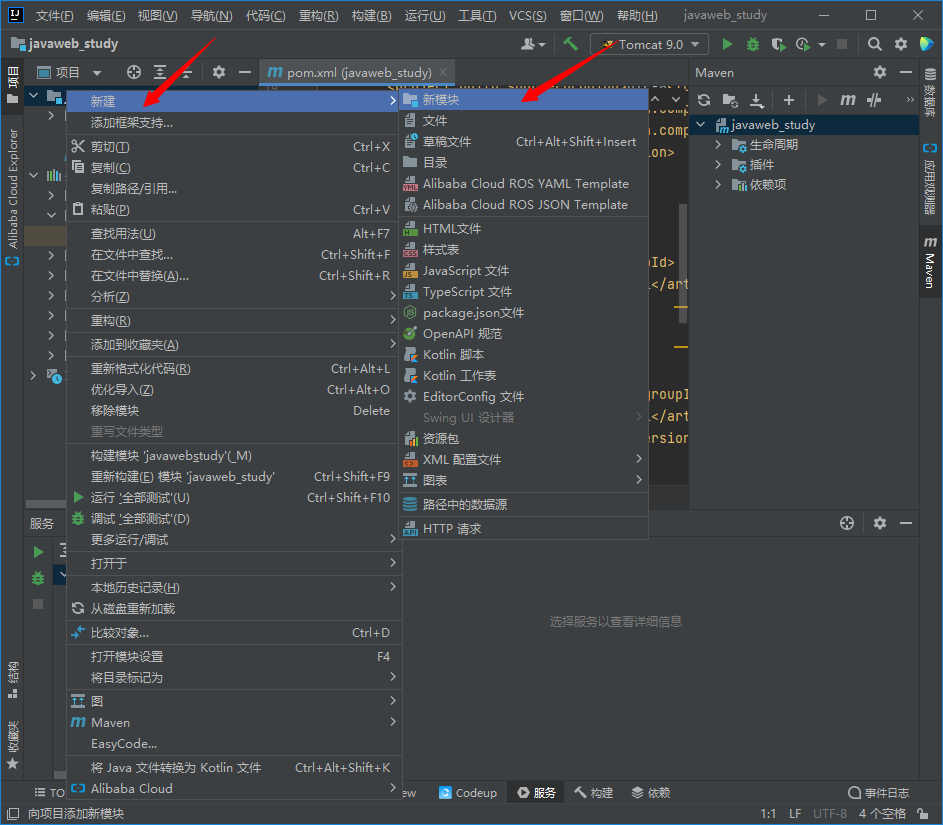Viewport: 943px width, 825px height.
Task: Click the Services panel green run icon
Action: (x=38, y=552)
